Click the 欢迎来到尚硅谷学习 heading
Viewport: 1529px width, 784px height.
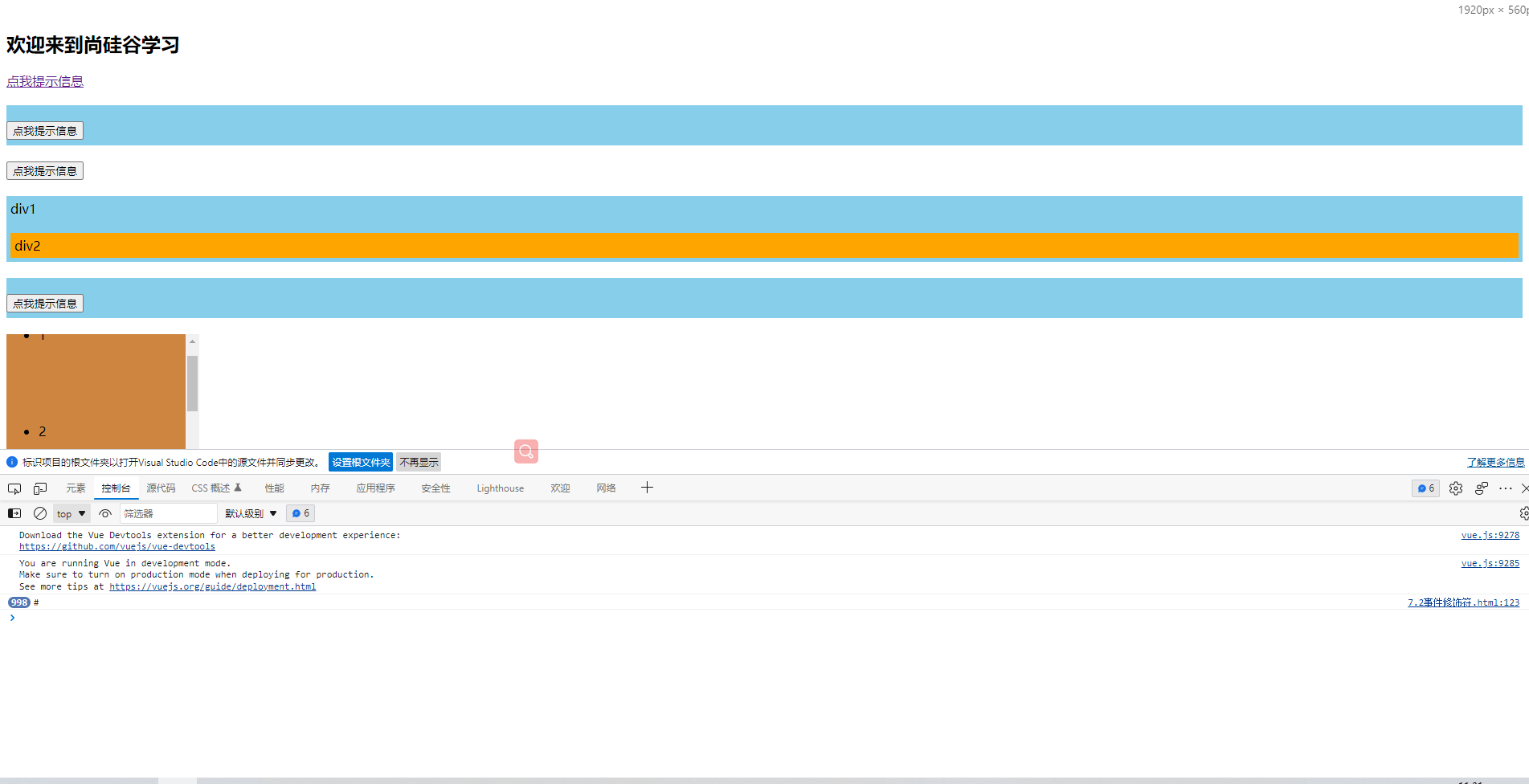coord(92,45)
